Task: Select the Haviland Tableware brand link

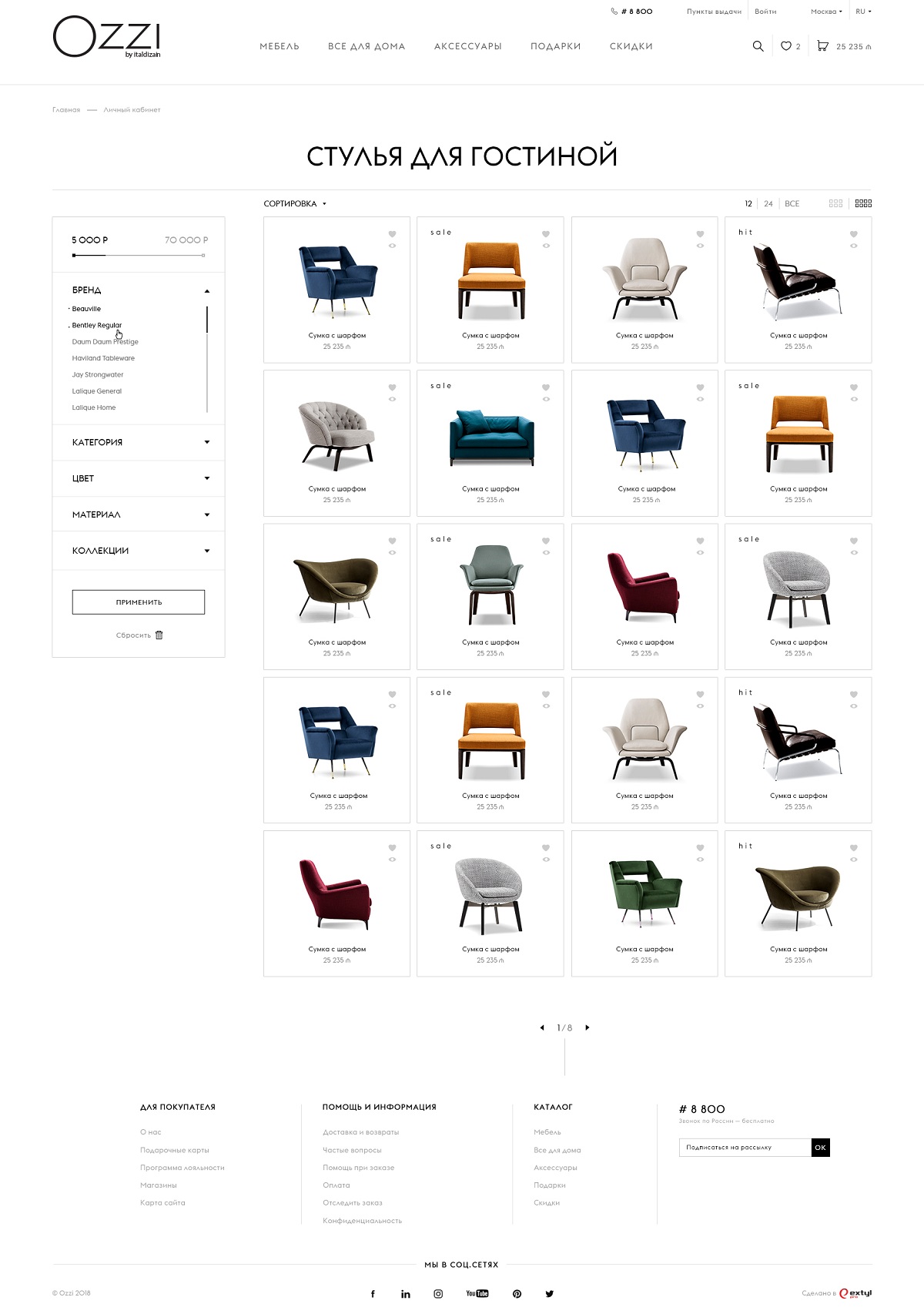Action: click(103, 358)
